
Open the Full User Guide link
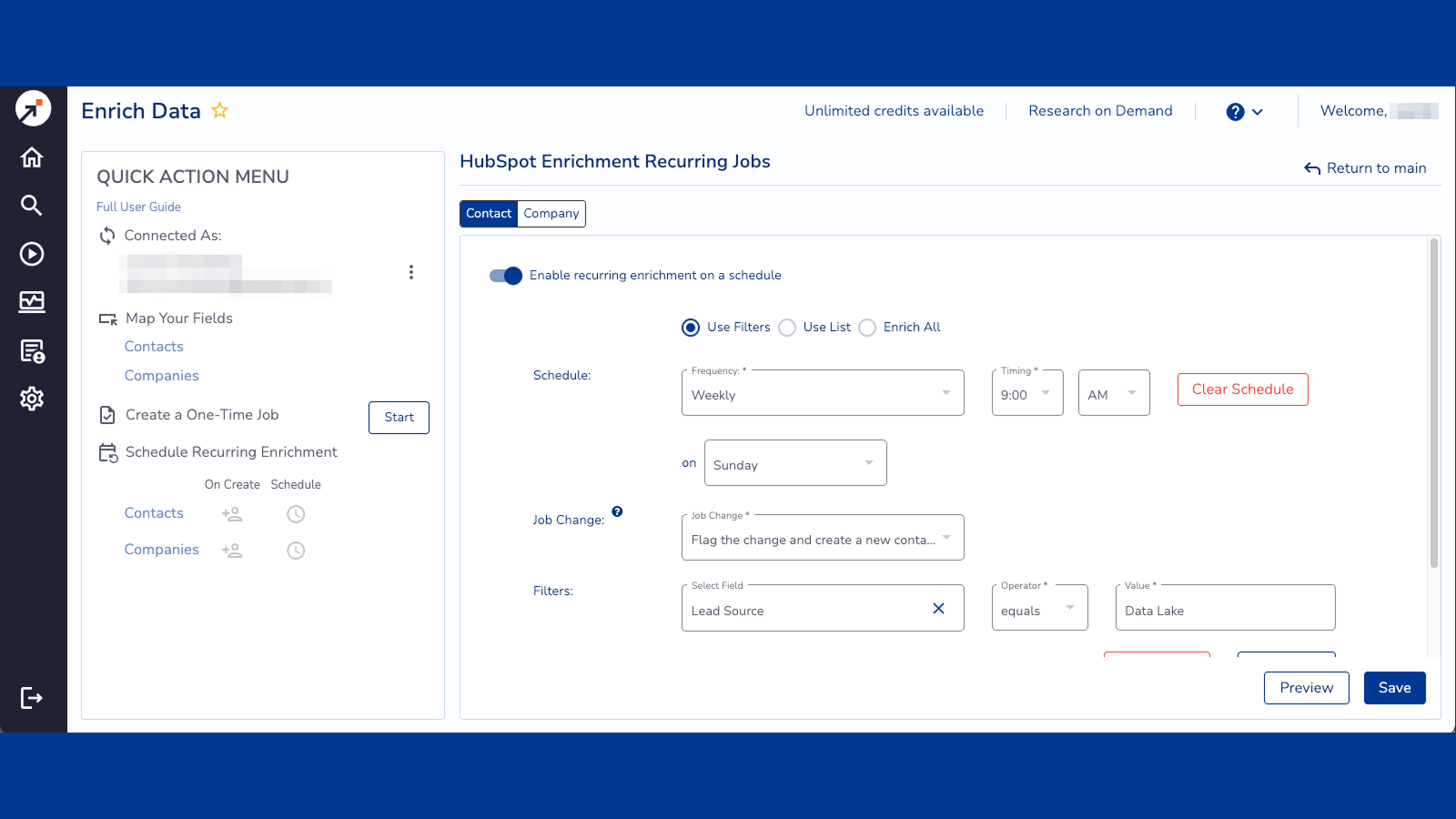(138, 207)
